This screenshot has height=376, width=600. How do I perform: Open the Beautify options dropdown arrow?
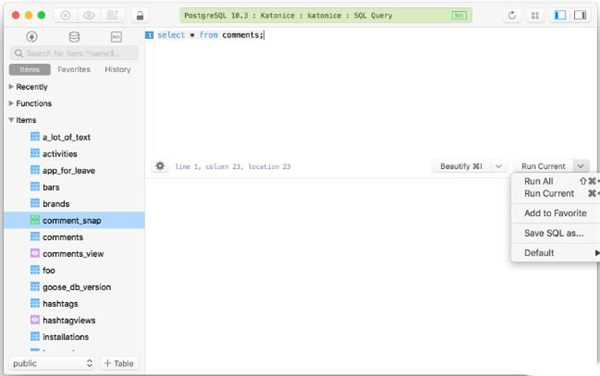[499, 166]
